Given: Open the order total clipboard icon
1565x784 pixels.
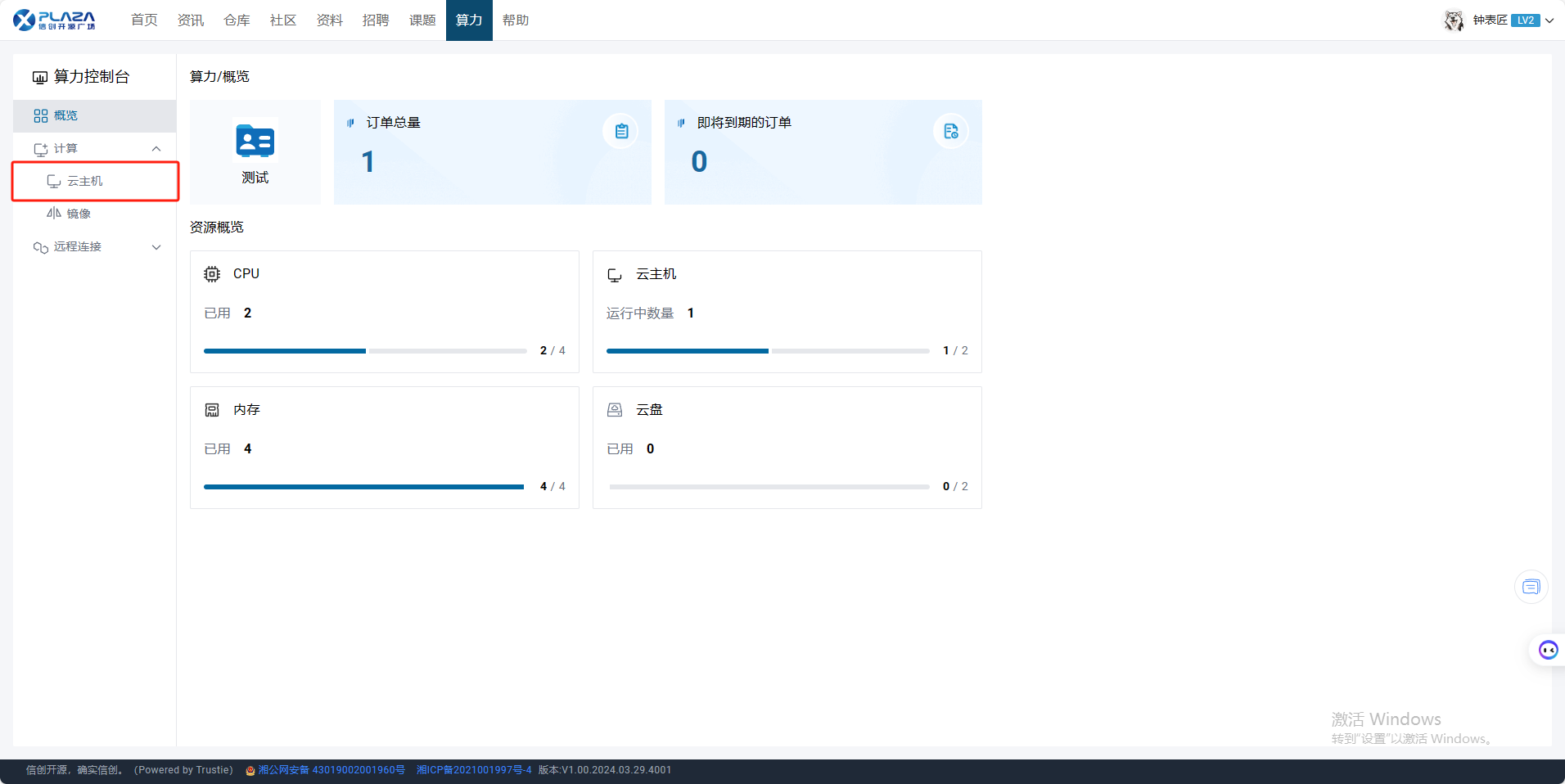Looking at the screenshot, I should (x=621, y=131).
